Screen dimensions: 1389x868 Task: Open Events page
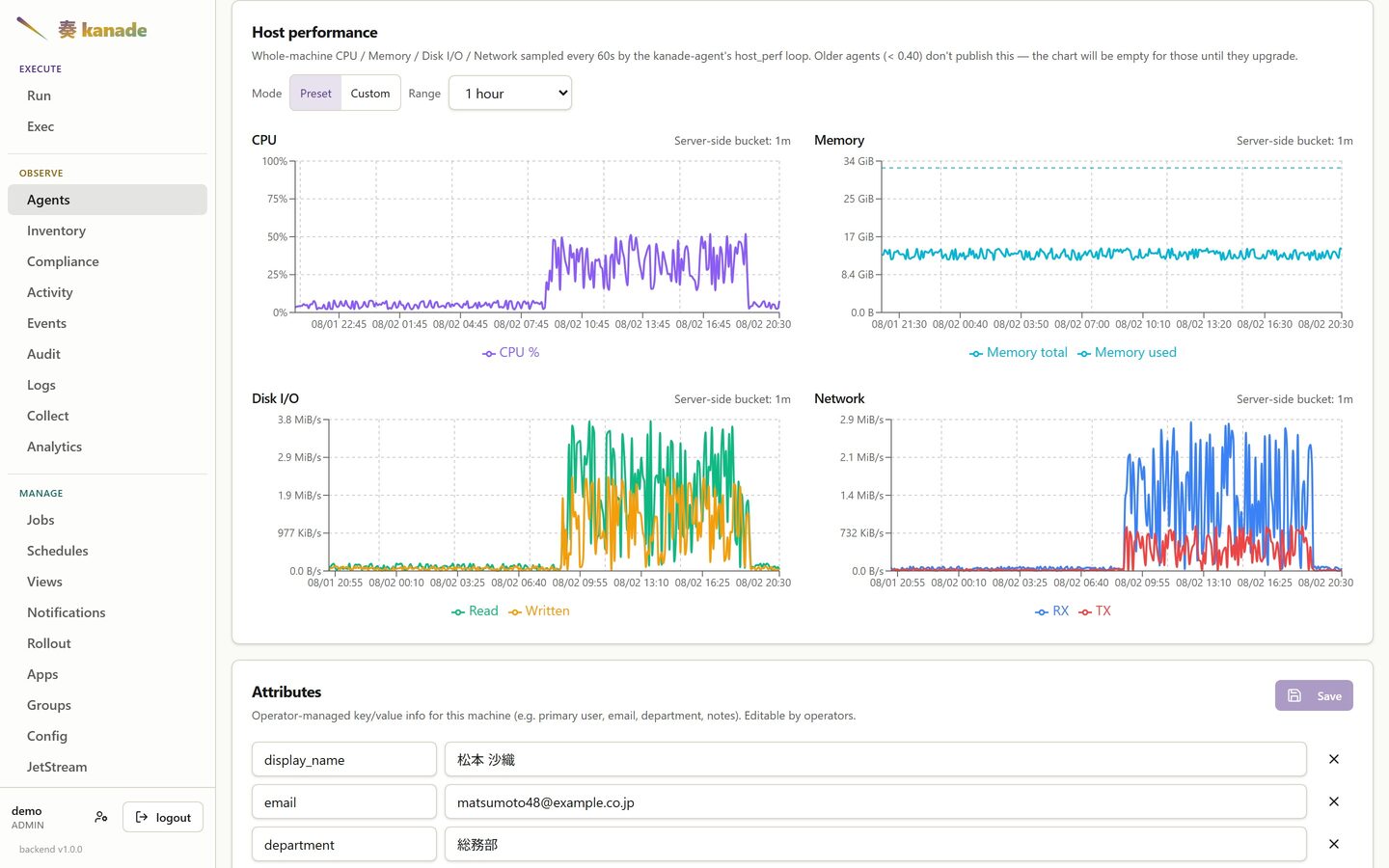click(x=107, y=323)
